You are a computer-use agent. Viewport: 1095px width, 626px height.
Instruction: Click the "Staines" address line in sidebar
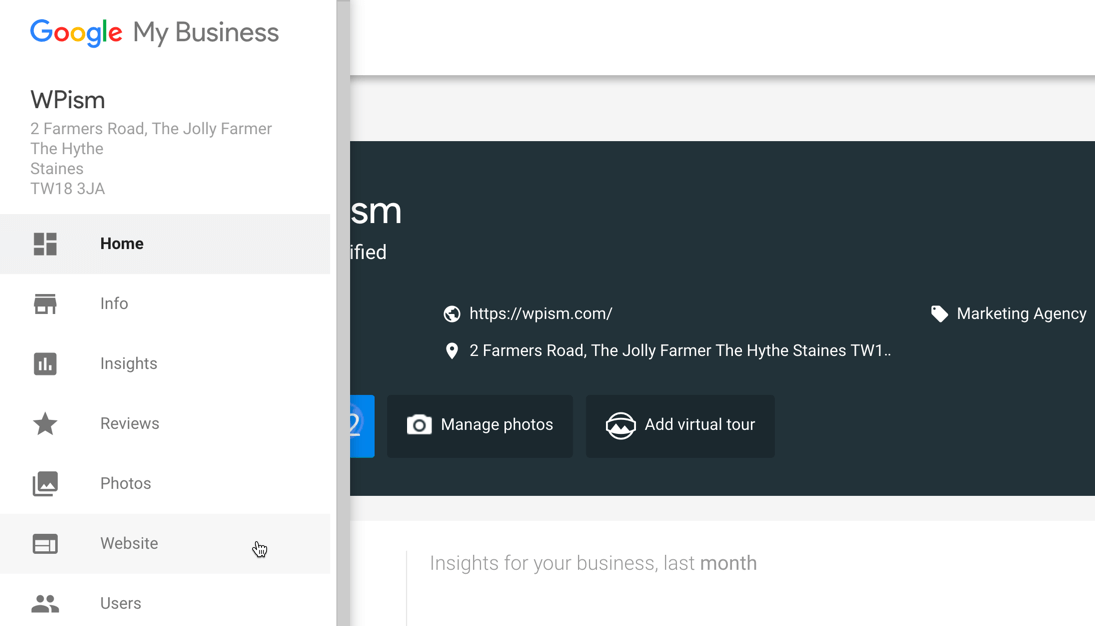click(x=57, y=169)
